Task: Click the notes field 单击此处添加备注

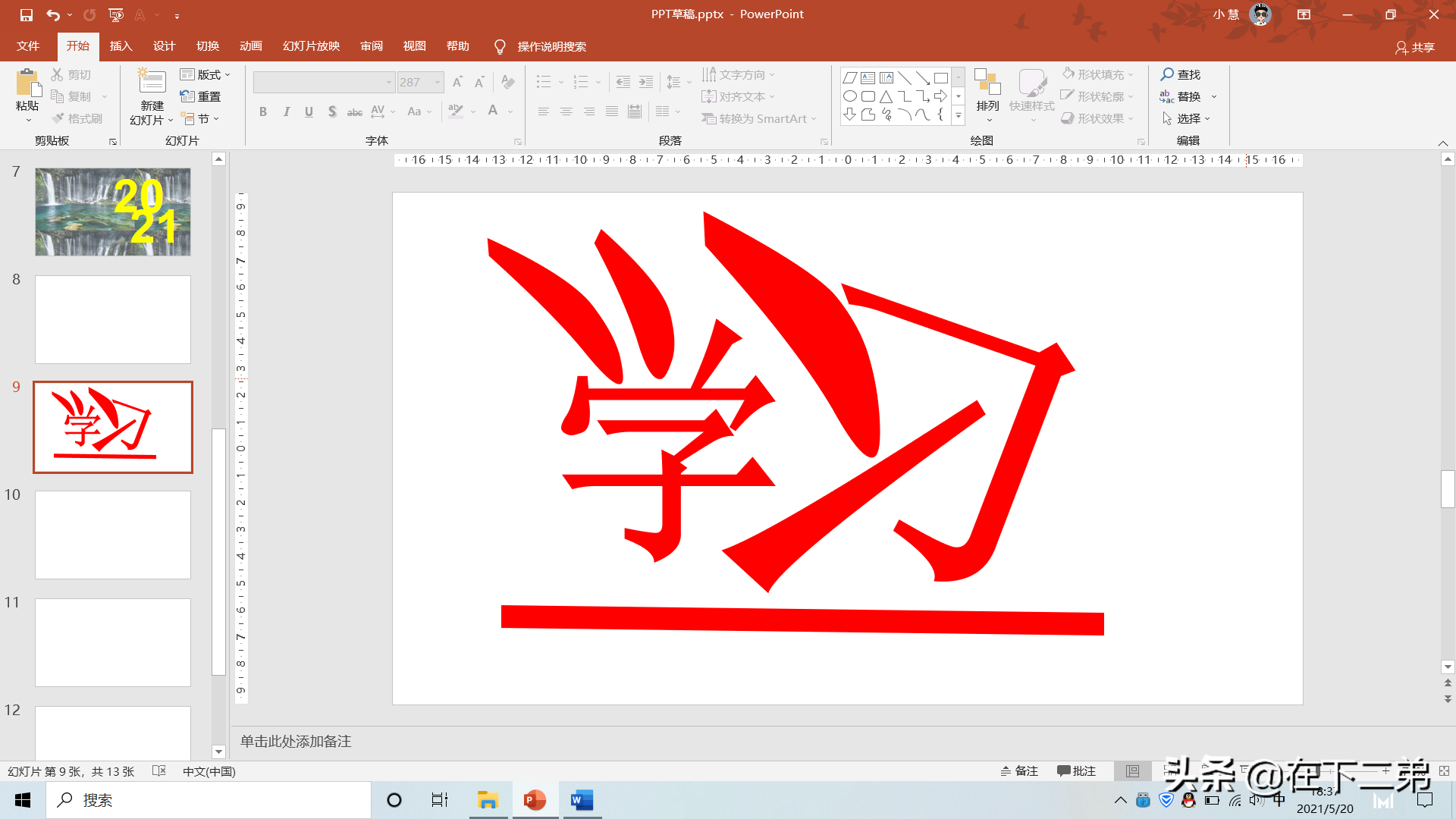Action: click(296, 741)
